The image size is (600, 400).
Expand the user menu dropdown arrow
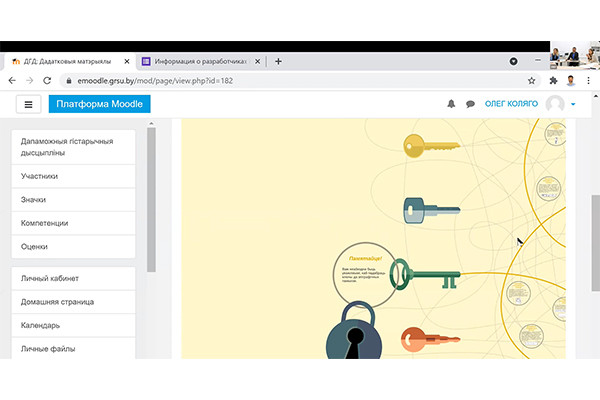(x=574, y=104)
